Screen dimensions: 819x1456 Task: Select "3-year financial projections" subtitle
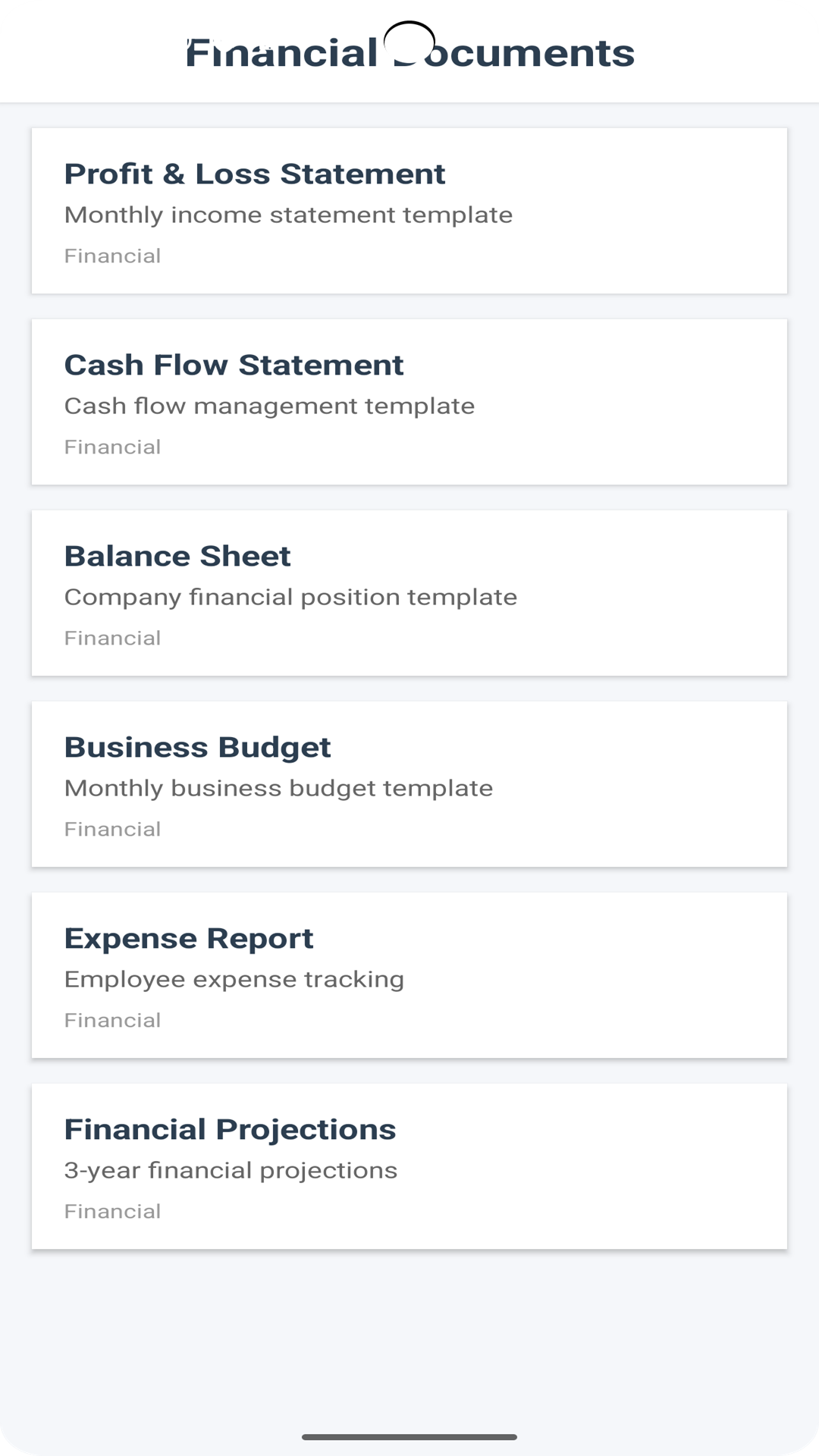[x=231, y=1170]
